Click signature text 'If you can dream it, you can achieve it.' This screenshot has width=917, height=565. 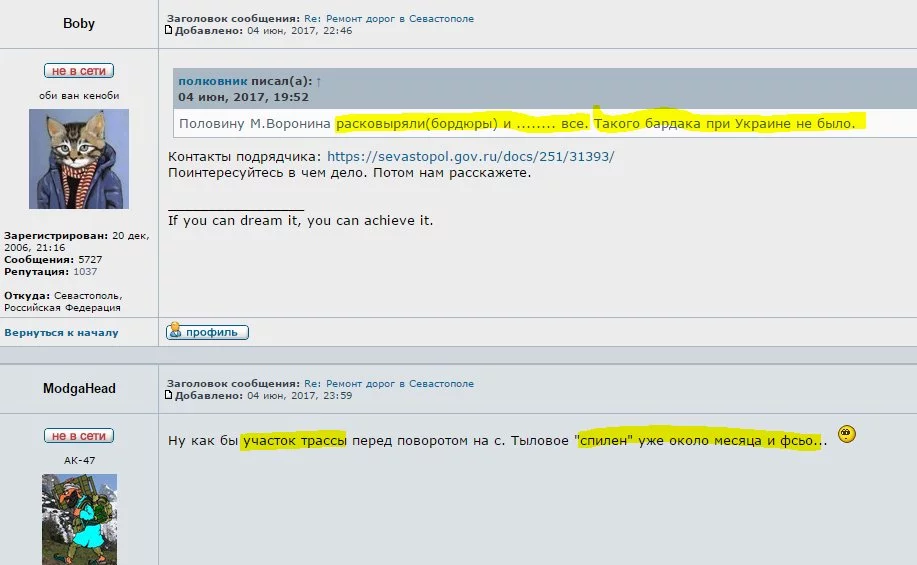[301, 221]
